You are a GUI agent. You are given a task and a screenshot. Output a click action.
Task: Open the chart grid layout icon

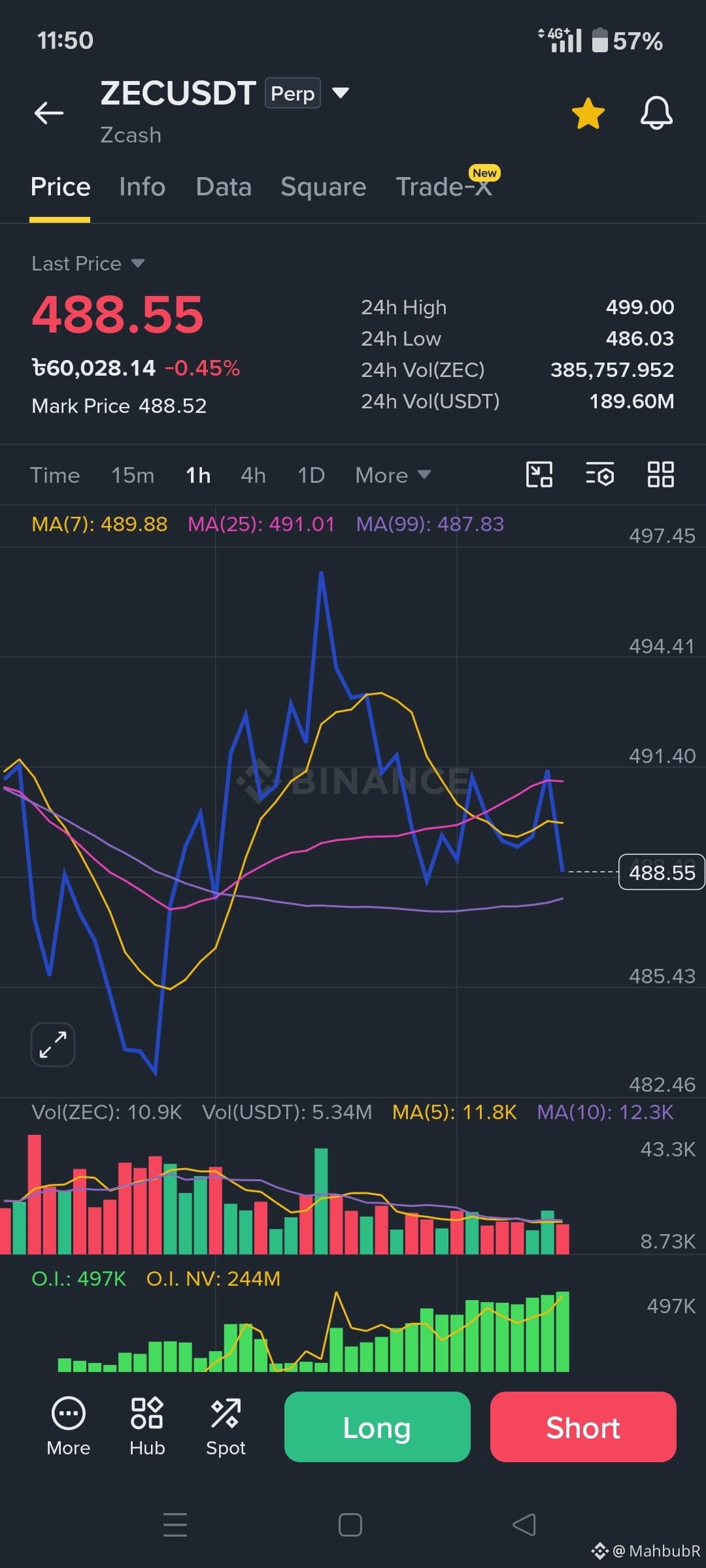click(660, 474)
